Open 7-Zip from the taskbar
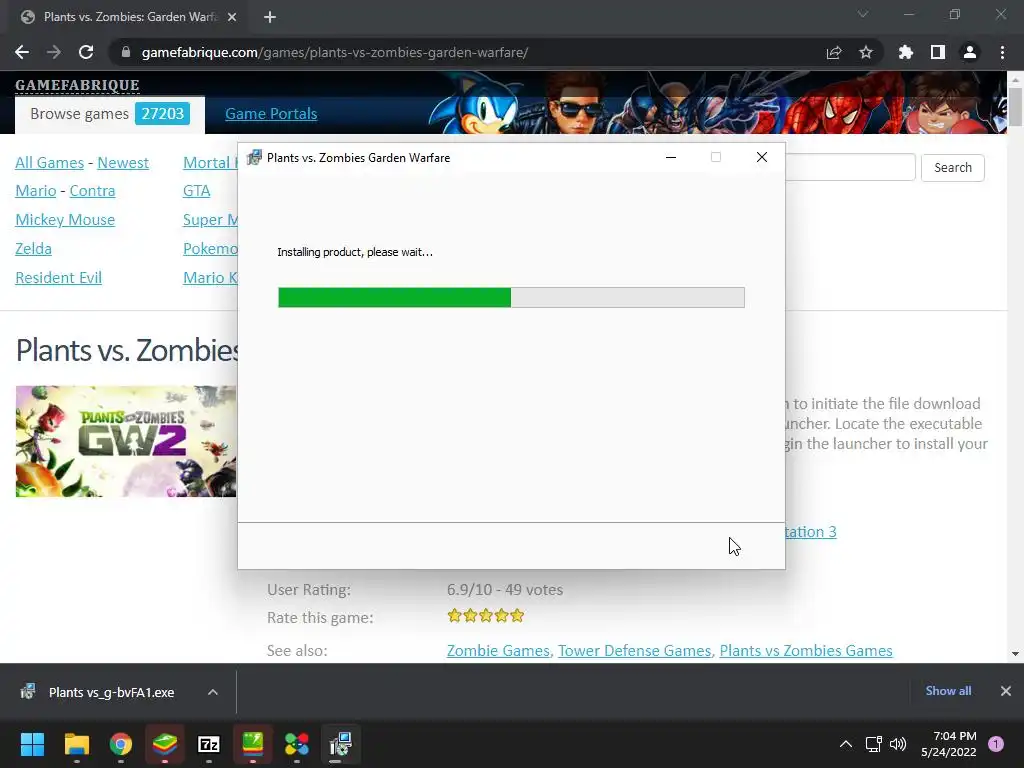Viewport: 1024px width, 768px height. tap(208, 744)
